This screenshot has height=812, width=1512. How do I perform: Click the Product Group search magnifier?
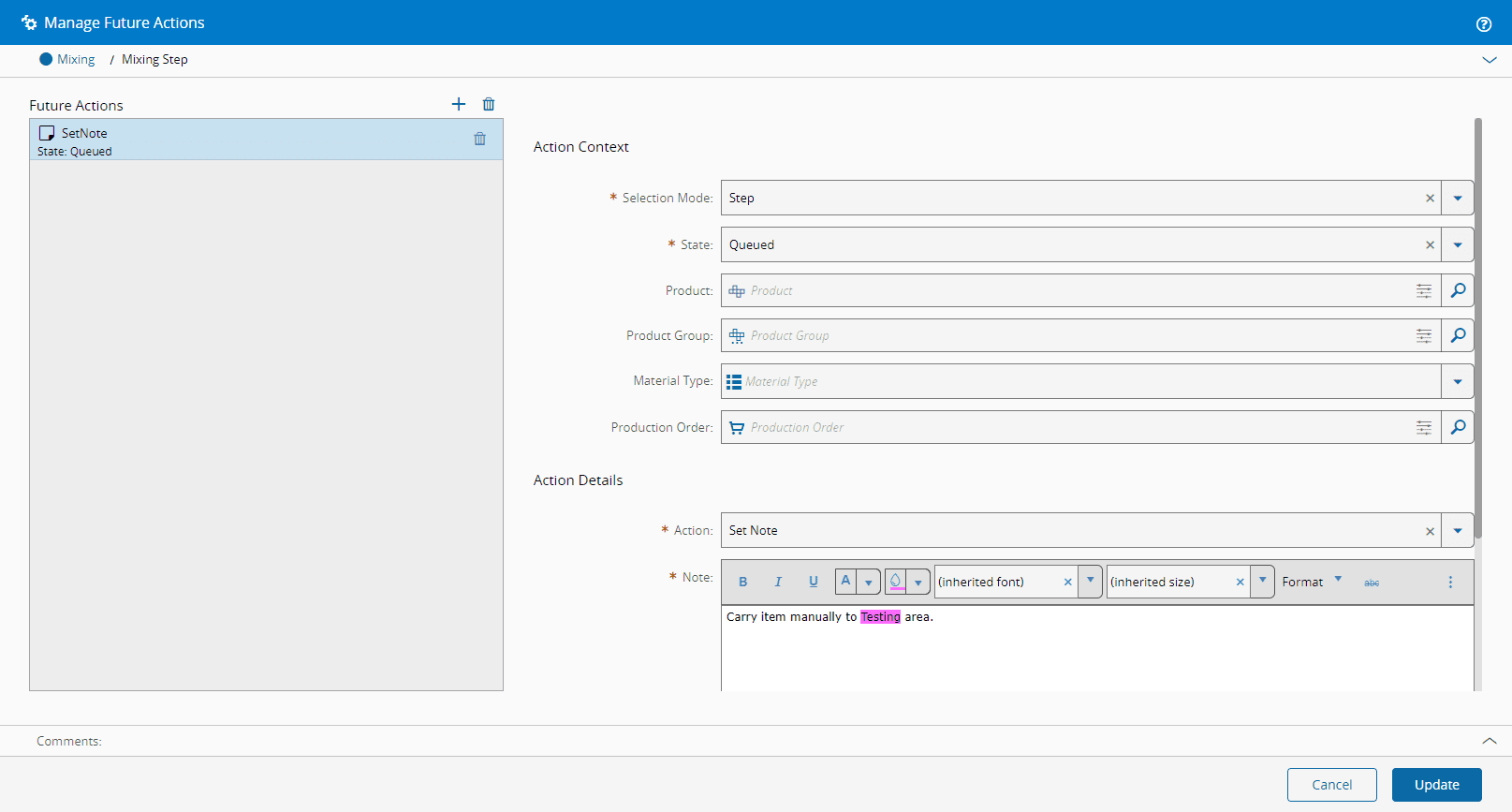[x=1458, y=335]
